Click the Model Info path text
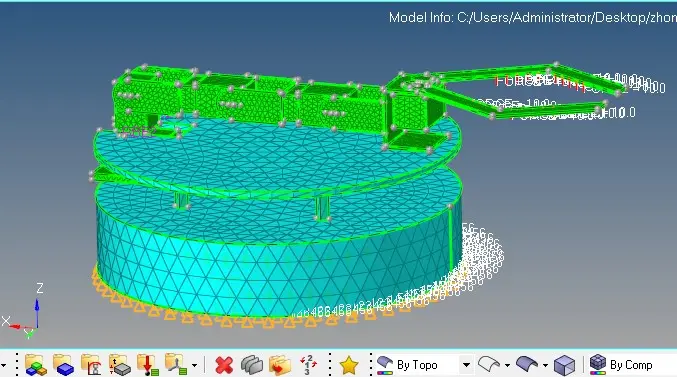The width and height of the screenshot is (677, 377). (x=533, y=18)
